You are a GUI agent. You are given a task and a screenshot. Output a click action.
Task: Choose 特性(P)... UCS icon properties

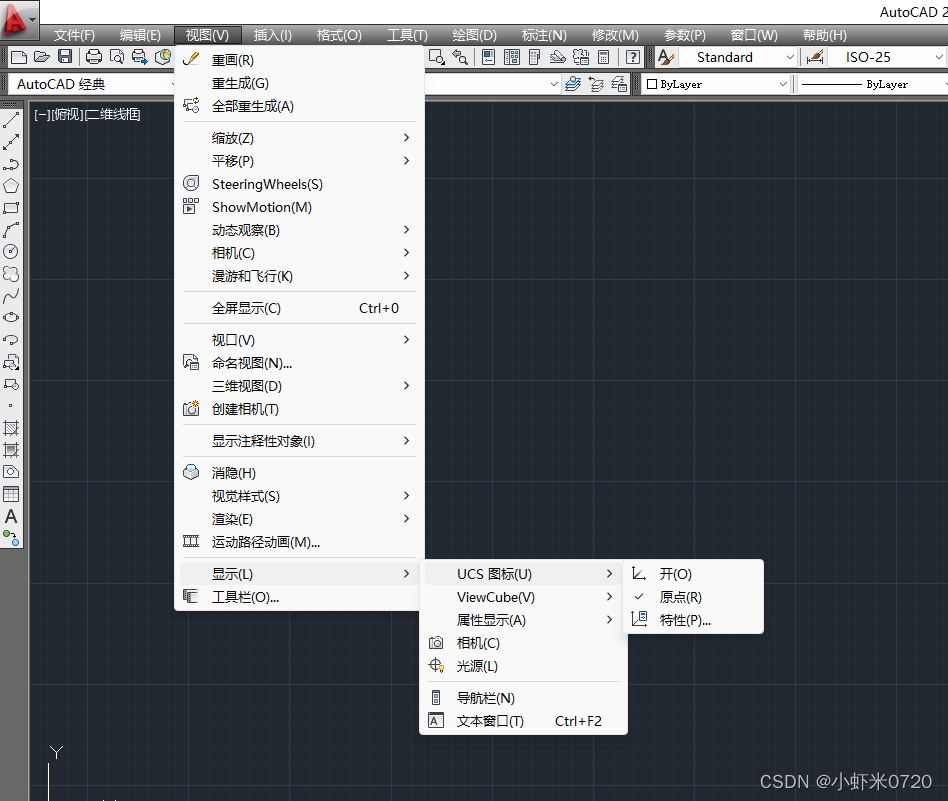coord(693,620)
